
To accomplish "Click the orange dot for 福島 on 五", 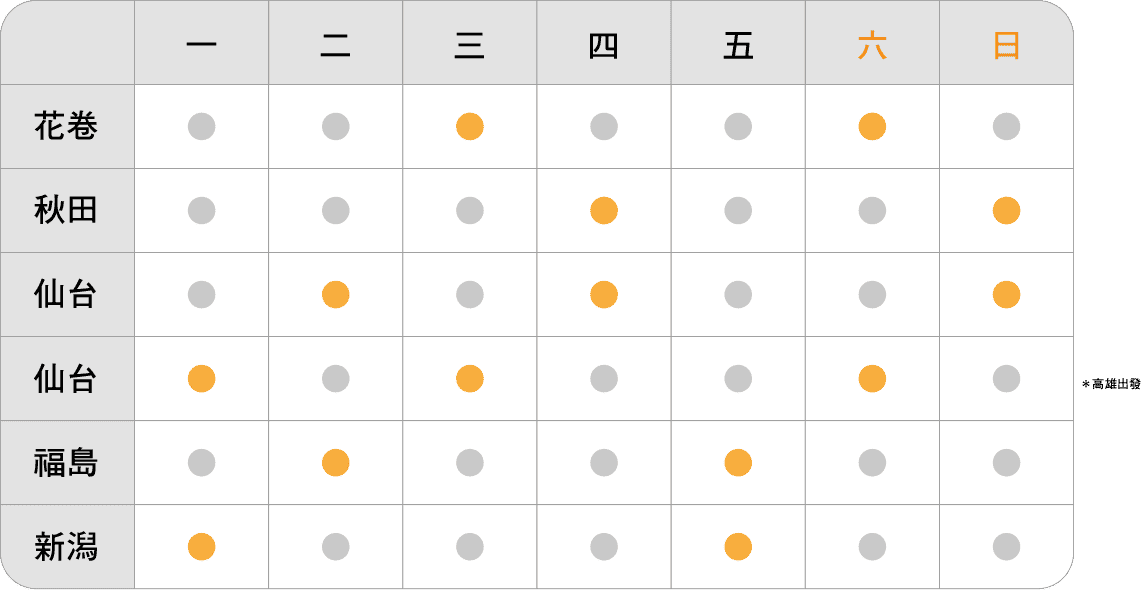I will coord(738,463).
